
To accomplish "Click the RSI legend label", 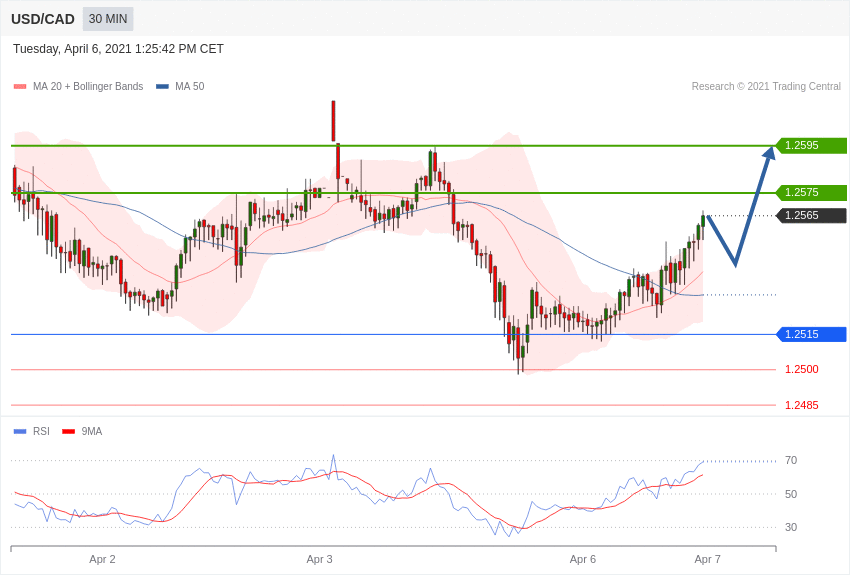I will (x=41, y=431).
